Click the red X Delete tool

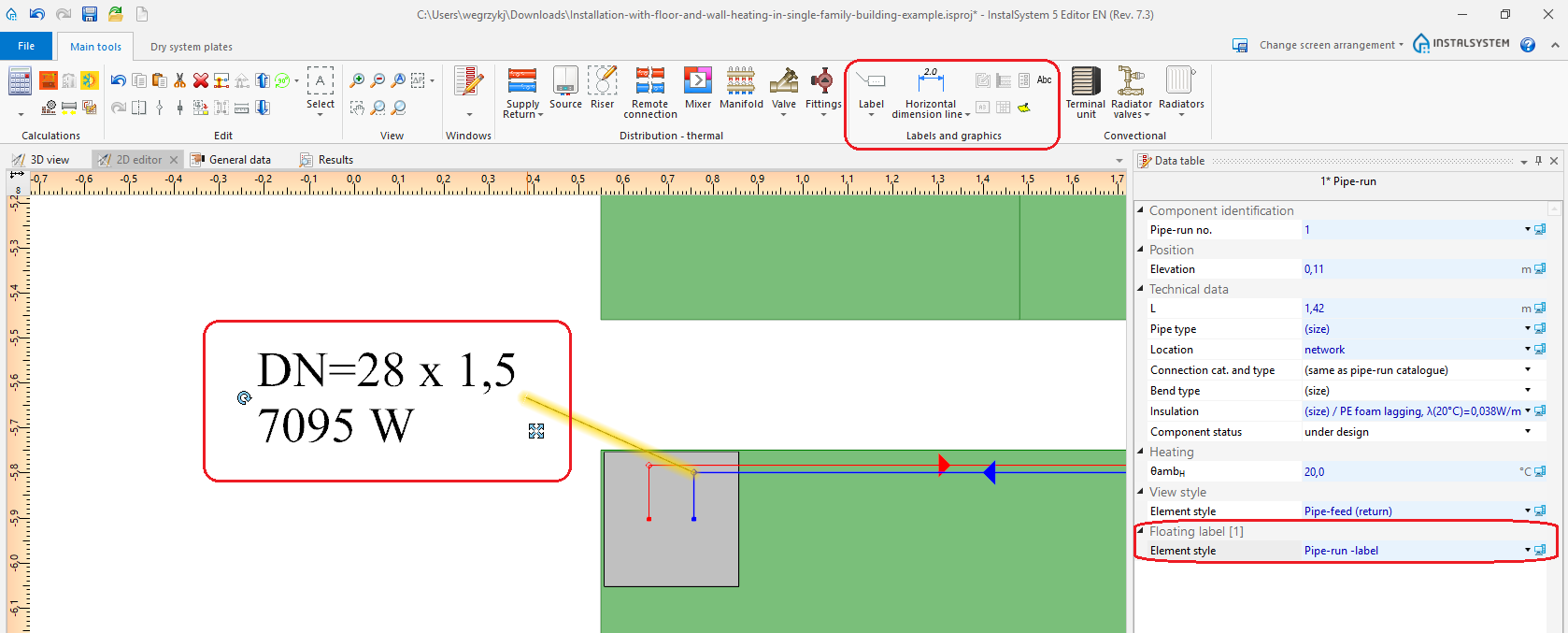(x=200, y=80)
